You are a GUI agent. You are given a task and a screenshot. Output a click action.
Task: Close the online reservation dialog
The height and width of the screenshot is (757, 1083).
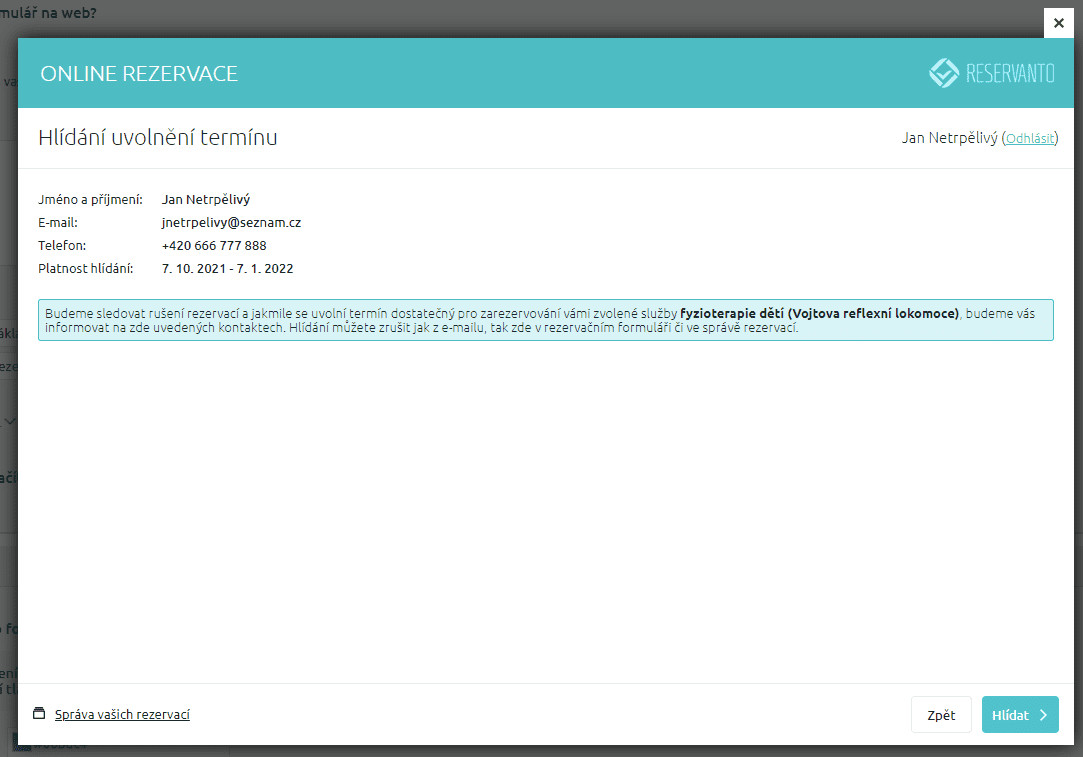point(1058,23)
